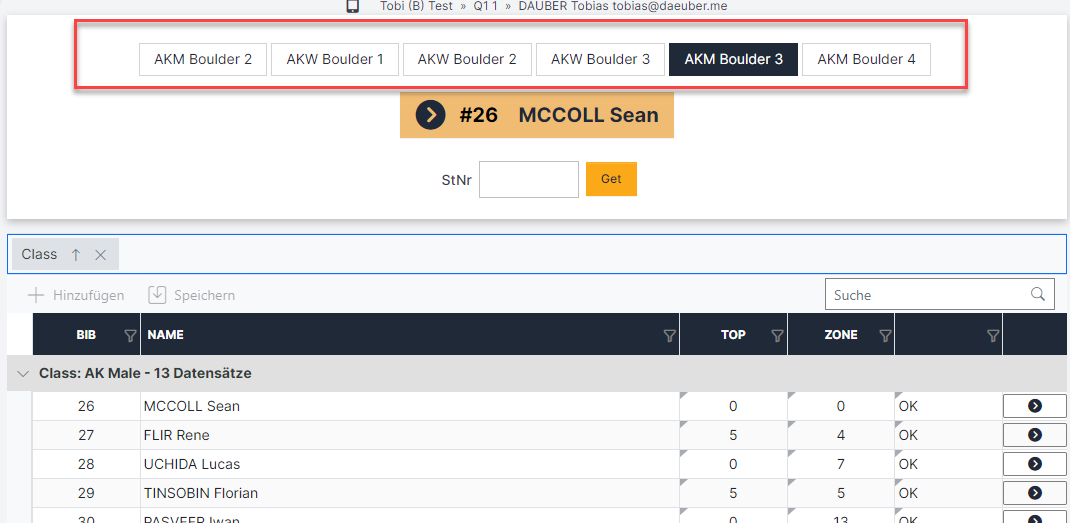Click arrow button in UCHIDA Lucas row

1034,464
